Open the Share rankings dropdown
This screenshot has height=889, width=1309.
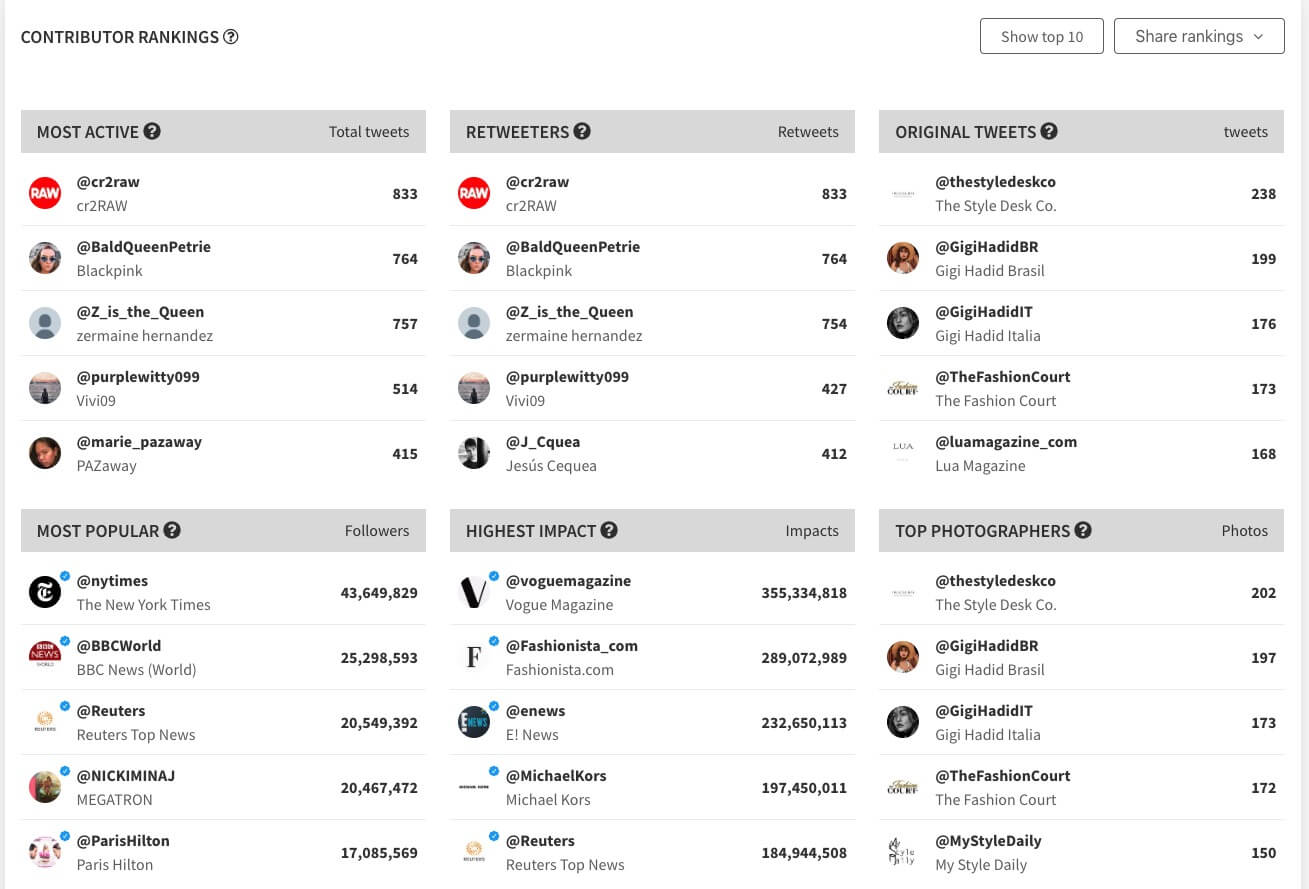1198,36
